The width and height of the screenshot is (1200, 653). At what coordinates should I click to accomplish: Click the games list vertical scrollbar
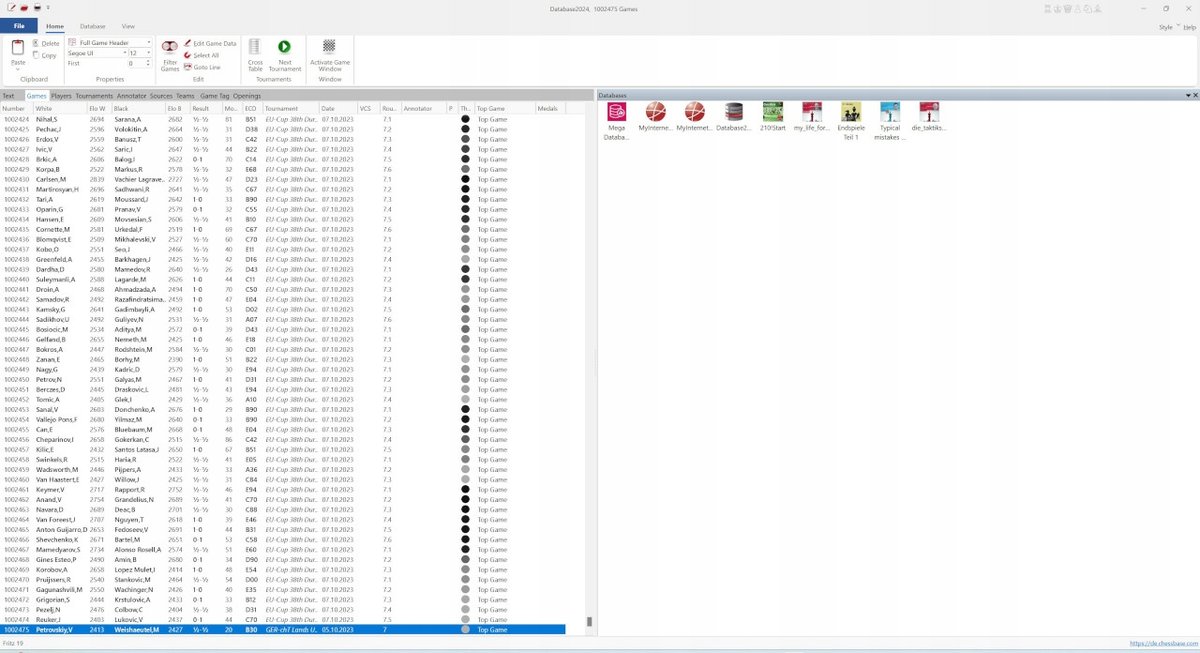click(589, 621)
